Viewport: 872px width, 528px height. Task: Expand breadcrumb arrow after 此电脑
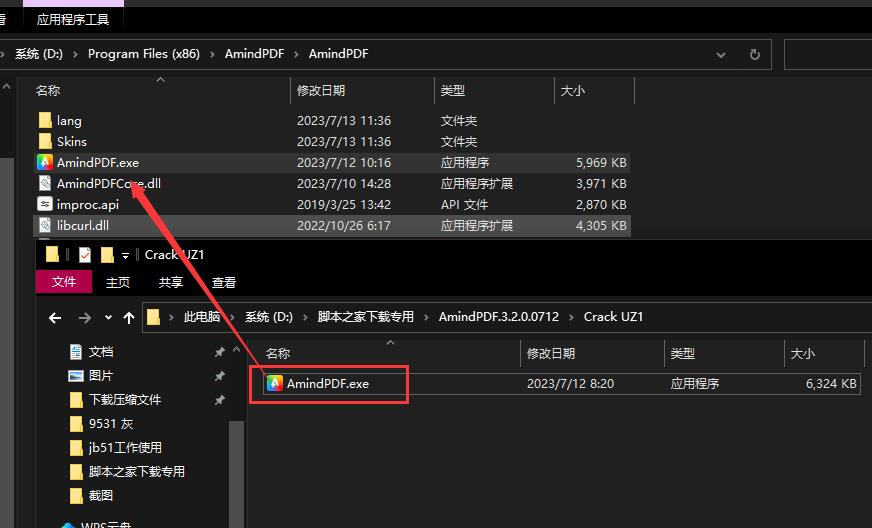[x=232, y=317]
